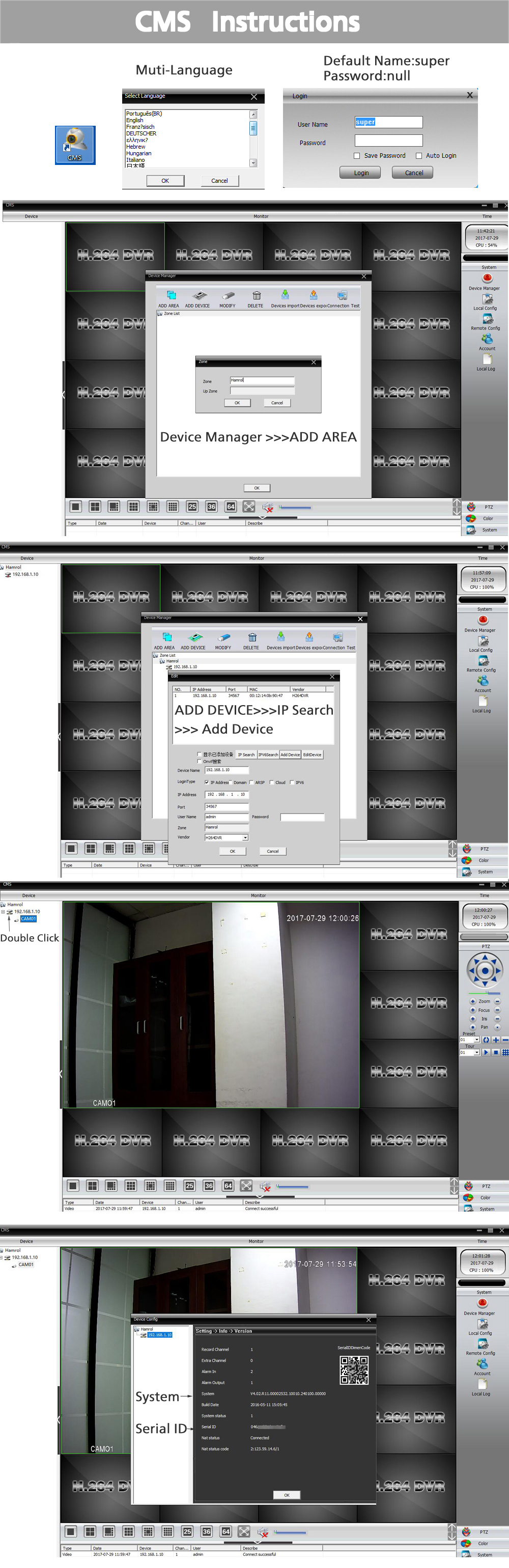
Task: Click the login Password input field
Action: point(388,141)
